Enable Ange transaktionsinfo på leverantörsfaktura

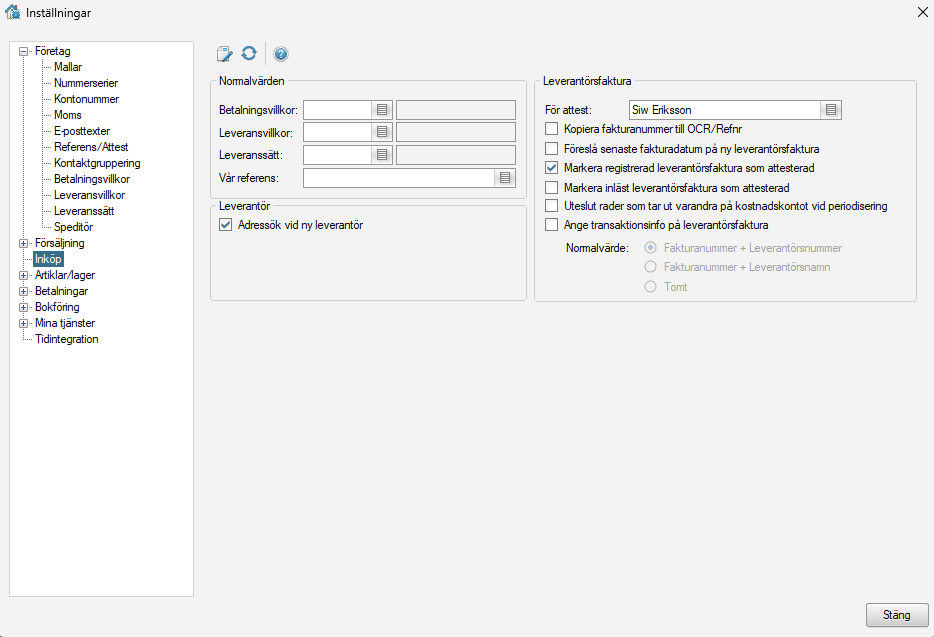pyautogui.click(x=551, y=225)
